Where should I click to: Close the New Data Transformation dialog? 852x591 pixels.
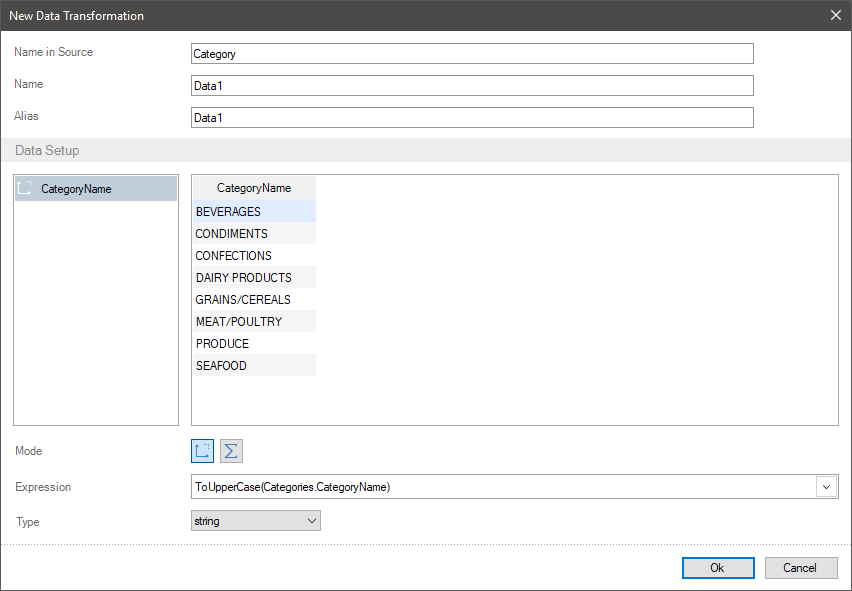[x=836, y=15]
